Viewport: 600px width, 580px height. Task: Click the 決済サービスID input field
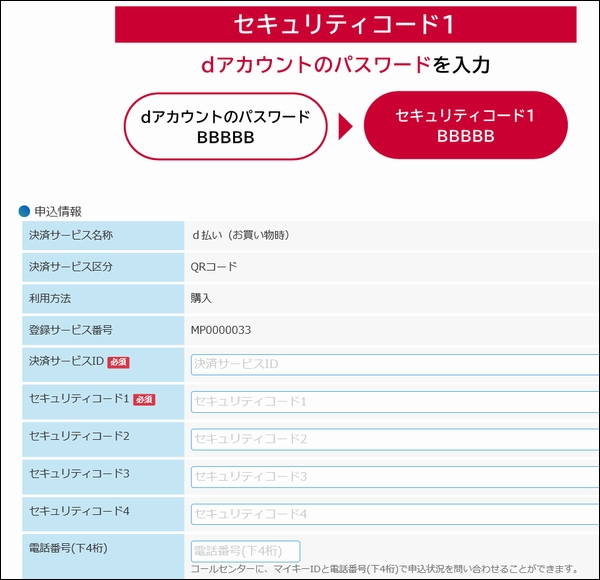click(x=395, y=364)
